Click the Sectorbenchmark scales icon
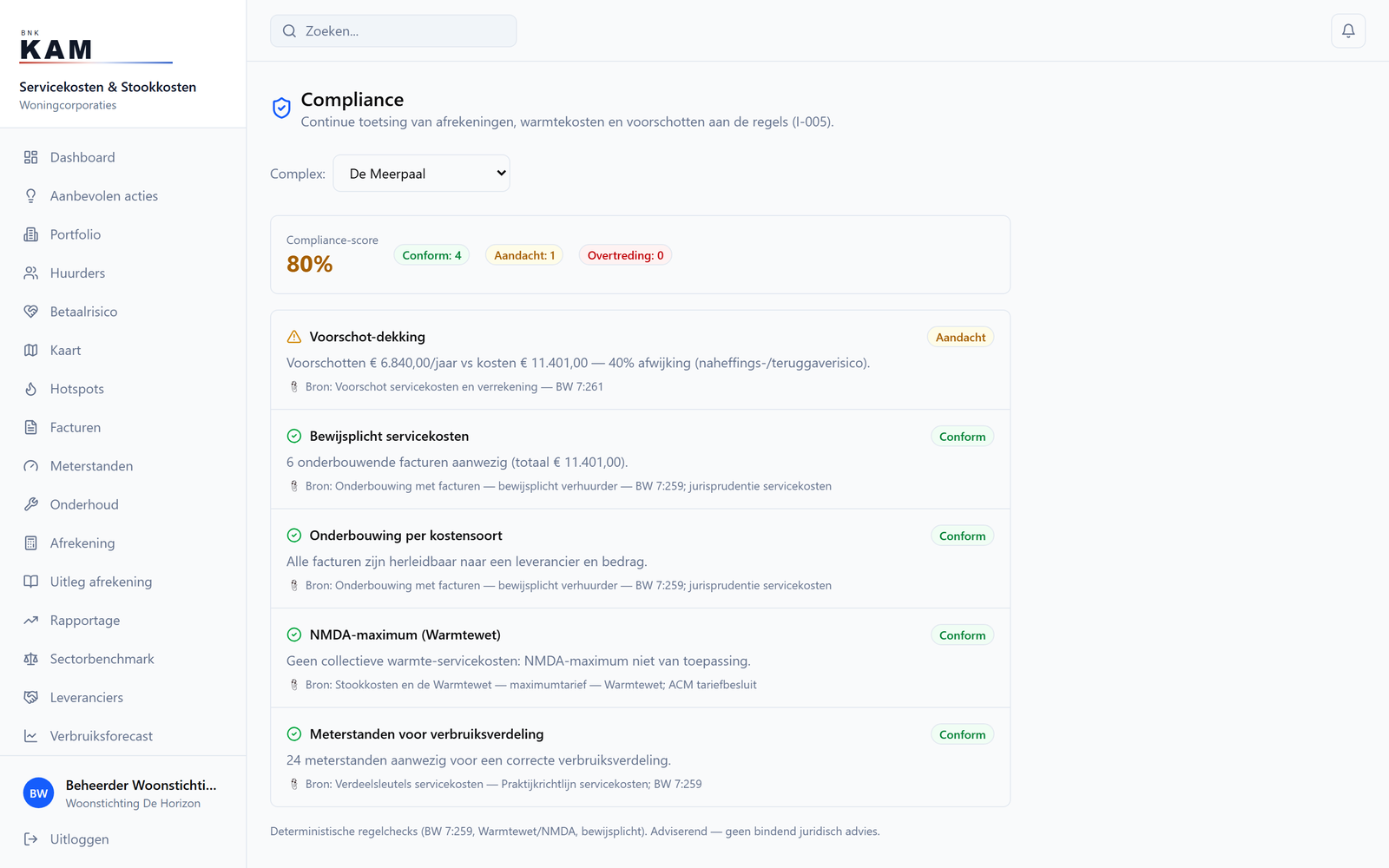 click(31, 659)
